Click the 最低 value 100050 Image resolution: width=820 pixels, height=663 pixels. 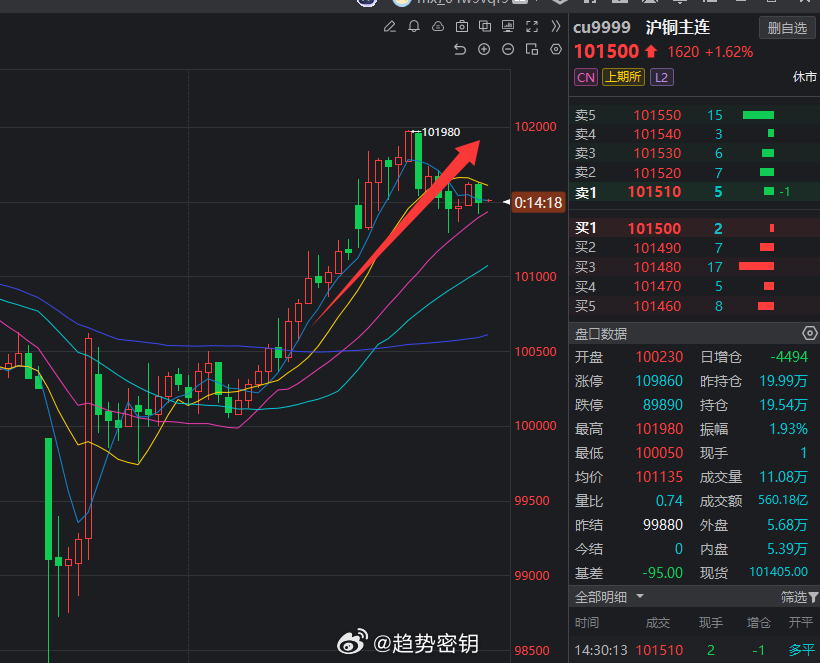click(x=659, y=453)
